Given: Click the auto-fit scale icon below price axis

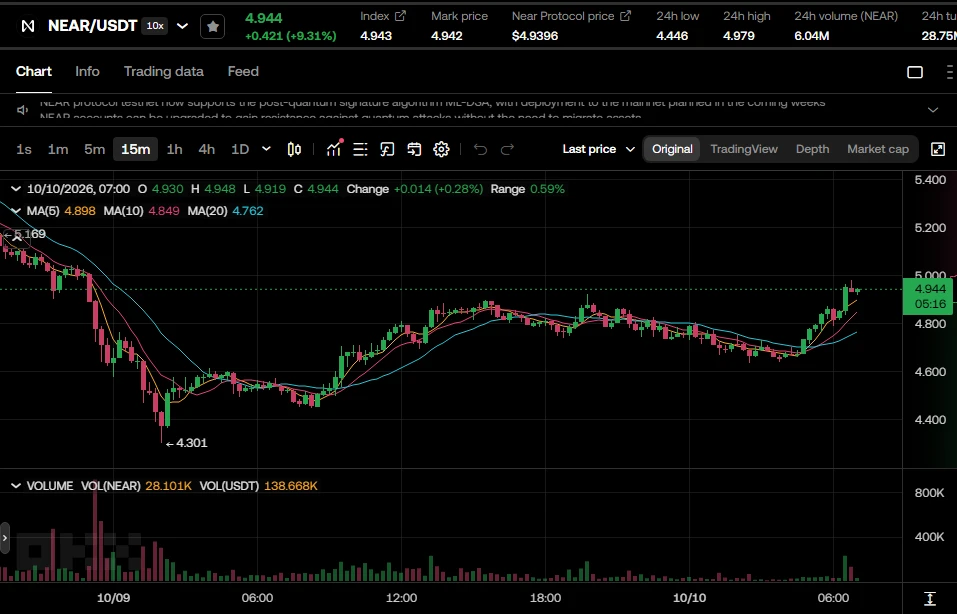Looking at the screenshot, I should tap(930, 598).
